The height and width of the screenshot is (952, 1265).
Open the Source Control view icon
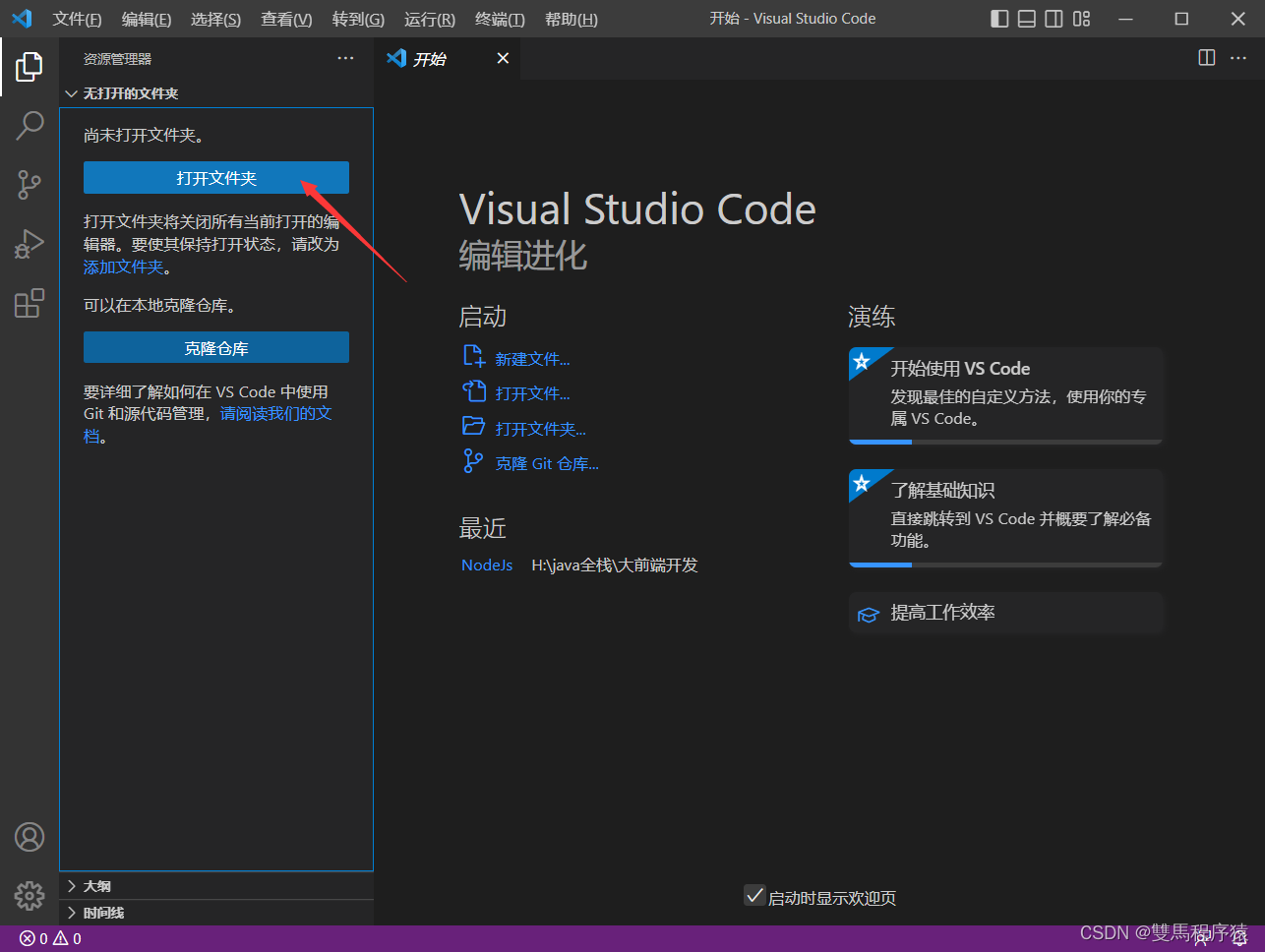30,184
